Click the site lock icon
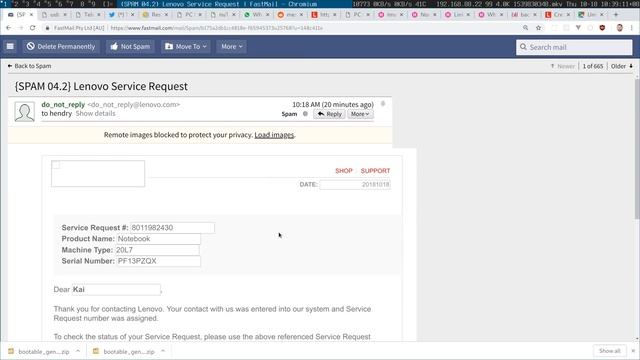Screen dimensions: 640x360 [47, 28]
